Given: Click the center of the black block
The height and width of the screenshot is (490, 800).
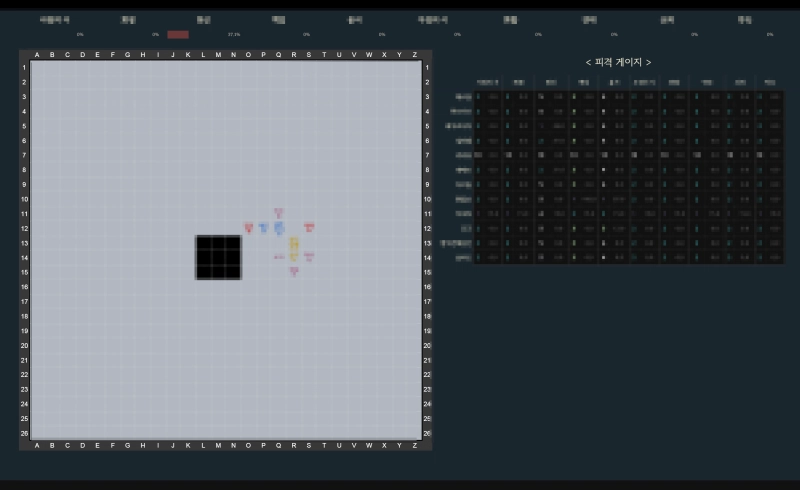Looking at the screenshot, I should point(218,257).
